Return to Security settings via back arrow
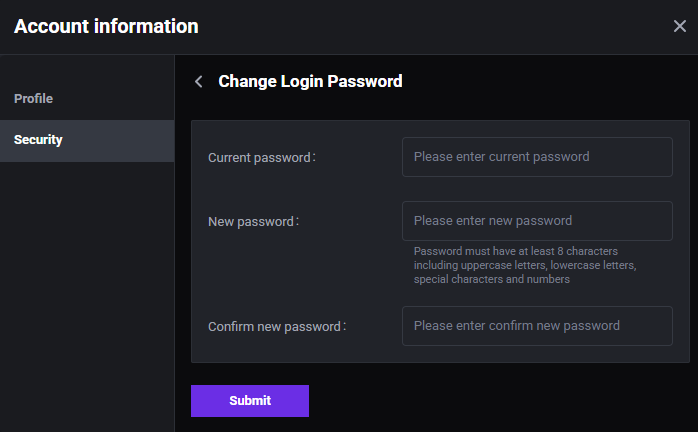The image size is (698, 432). tap(199, 82)
